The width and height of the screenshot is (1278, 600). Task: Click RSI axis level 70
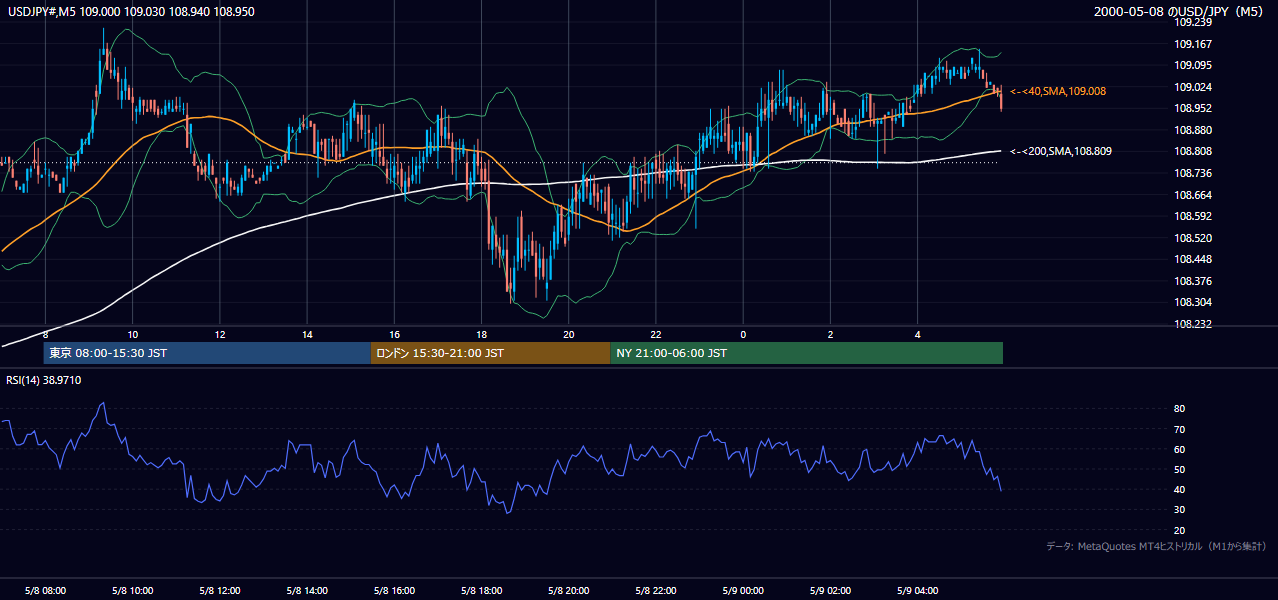coord(1179,429)
